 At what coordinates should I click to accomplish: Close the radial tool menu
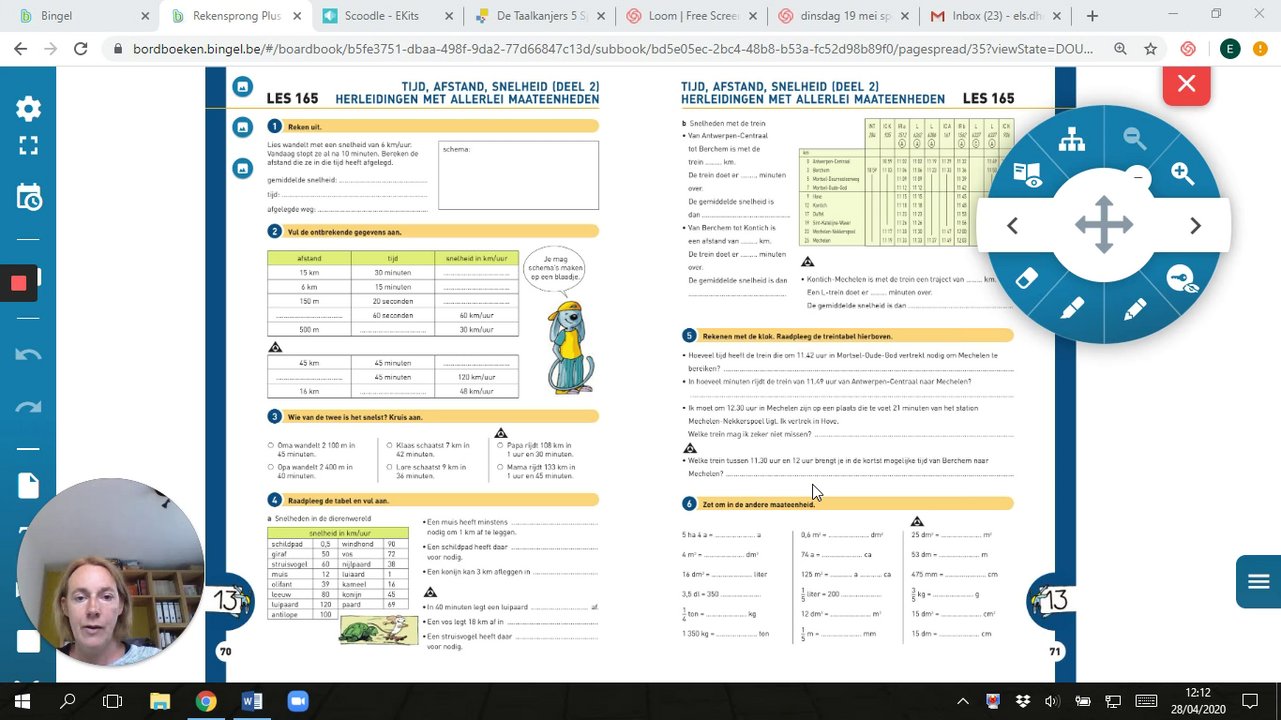tap(1186, 85)
